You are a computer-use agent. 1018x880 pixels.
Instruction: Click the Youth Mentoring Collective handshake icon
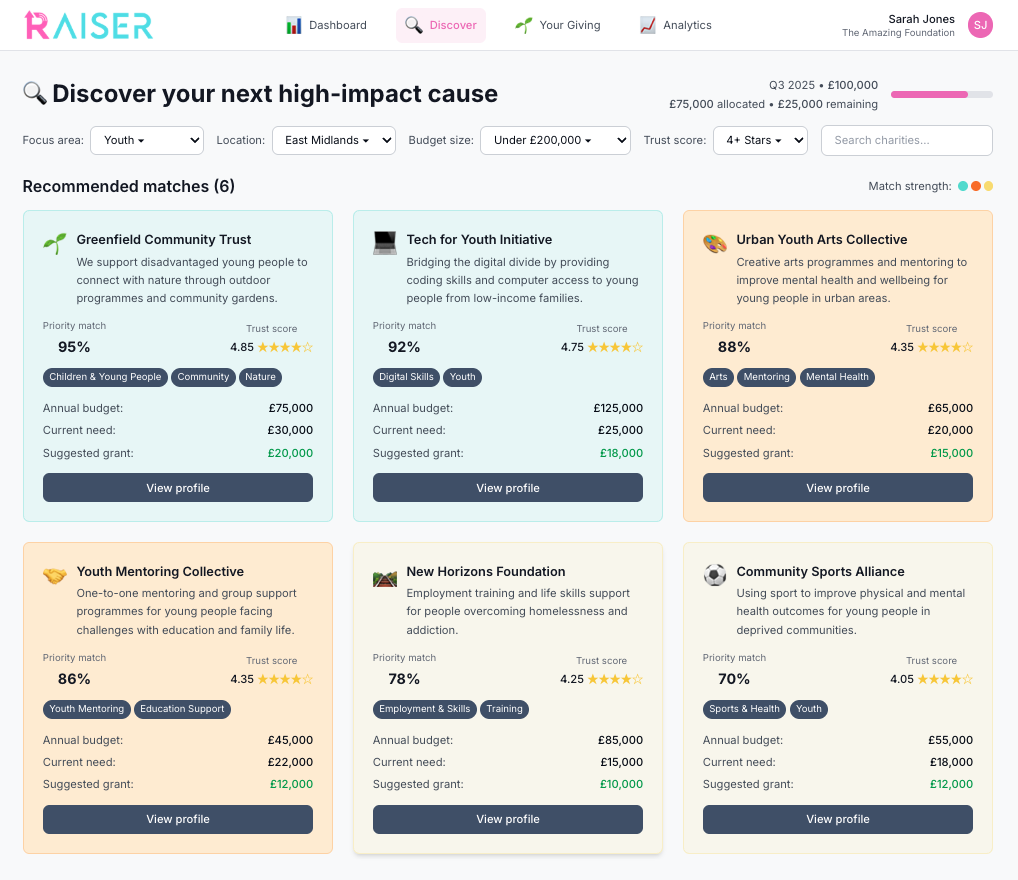coord(55,575)
